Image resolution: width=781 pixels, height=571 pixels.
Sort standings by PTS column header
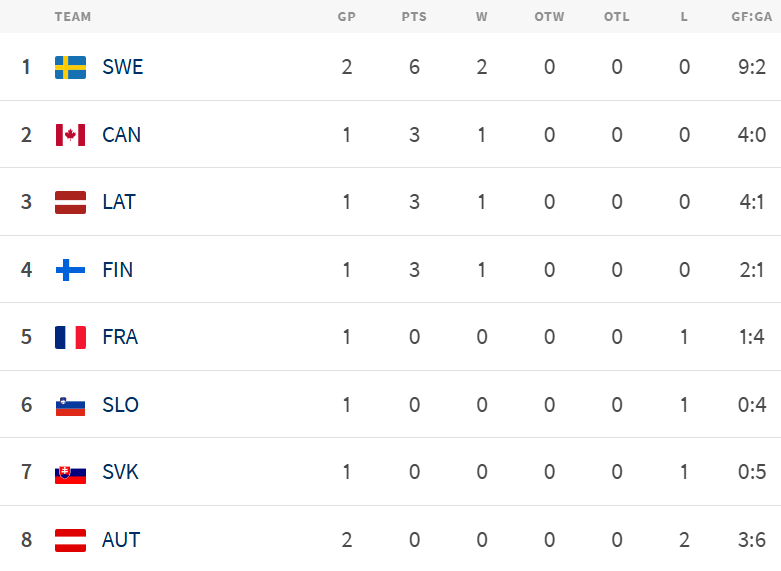point(414,17)
